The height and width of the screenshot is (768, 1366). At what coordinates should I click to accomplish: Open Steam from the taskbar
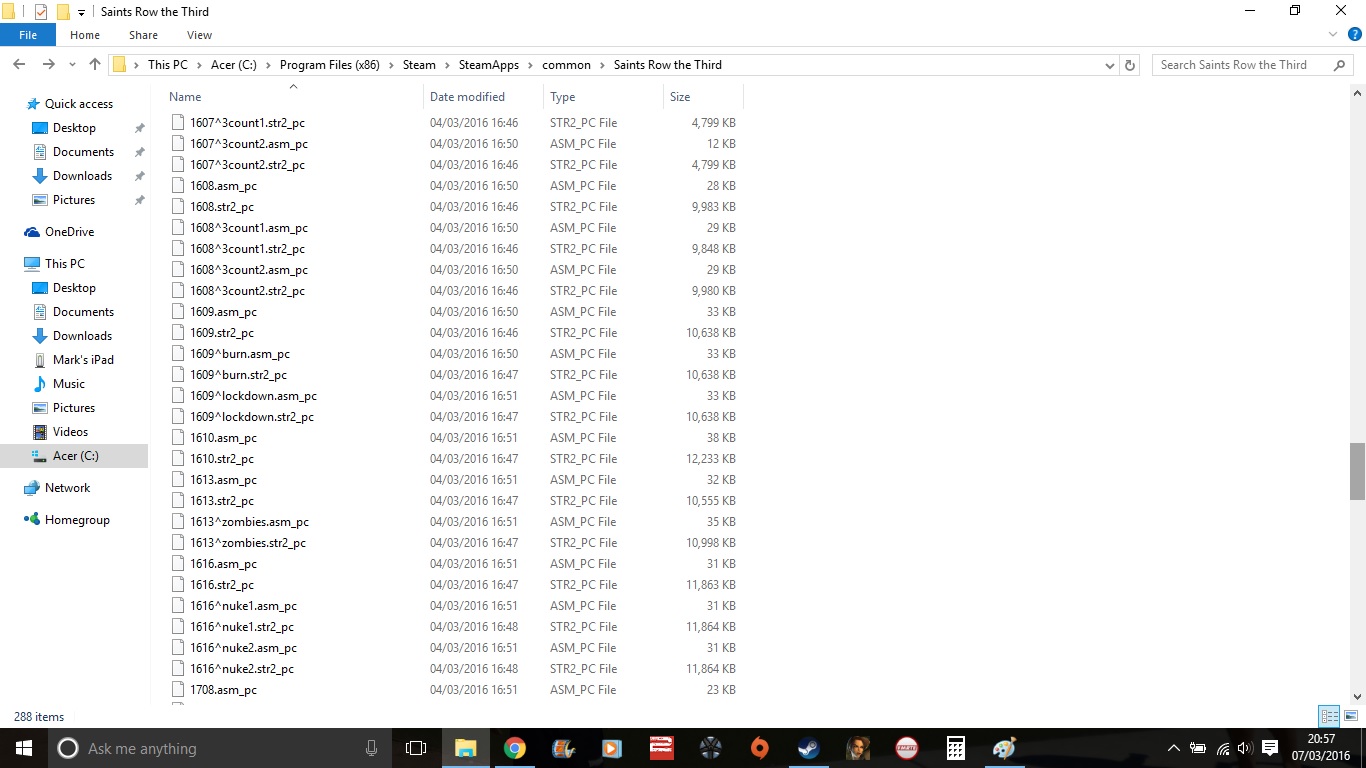click(x=808, y=748)
